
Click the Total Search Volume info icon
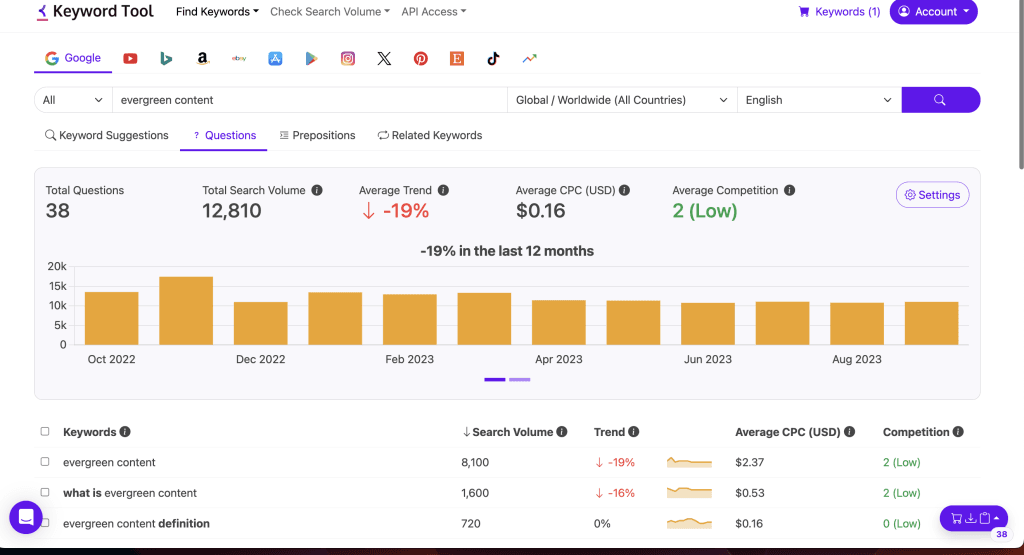317,190
